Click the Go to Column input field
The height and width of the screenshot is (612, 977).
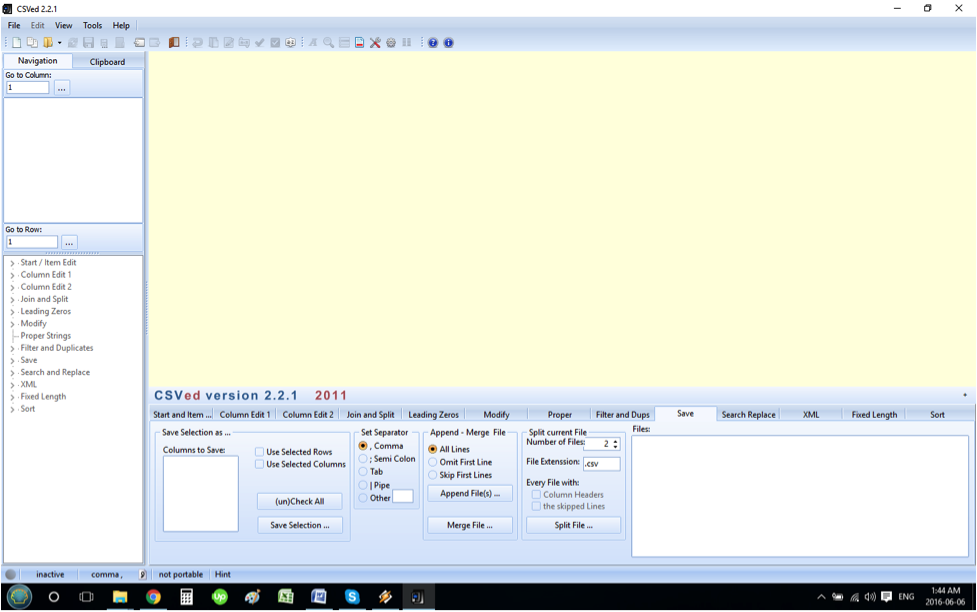pos(27,88)
